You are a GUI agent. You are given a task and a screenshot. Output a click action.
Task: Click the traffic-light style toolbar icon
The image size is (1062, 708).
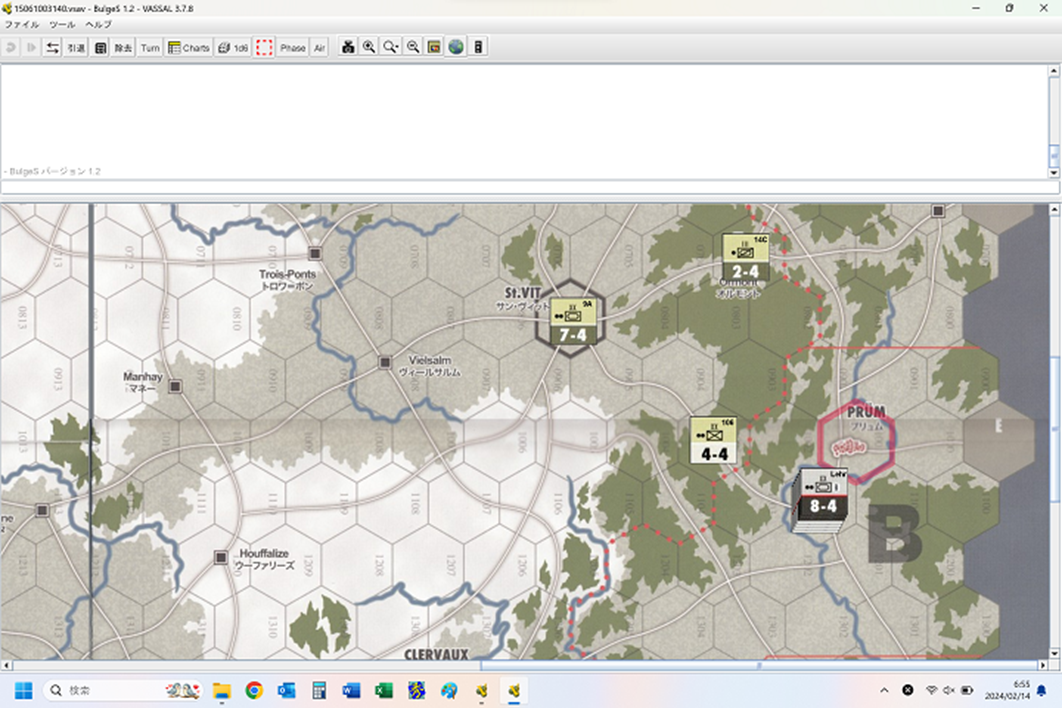point(478,47)
